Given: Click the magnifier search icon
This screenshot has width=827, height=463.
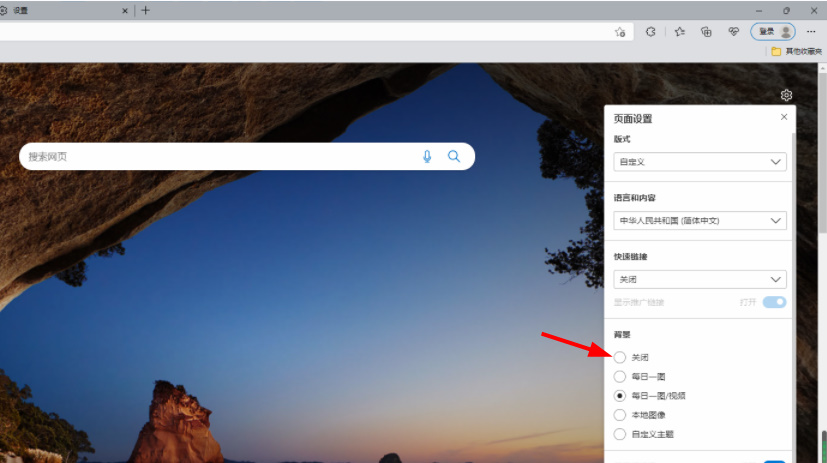Looking at the screenshot, I should coord(454,156).
